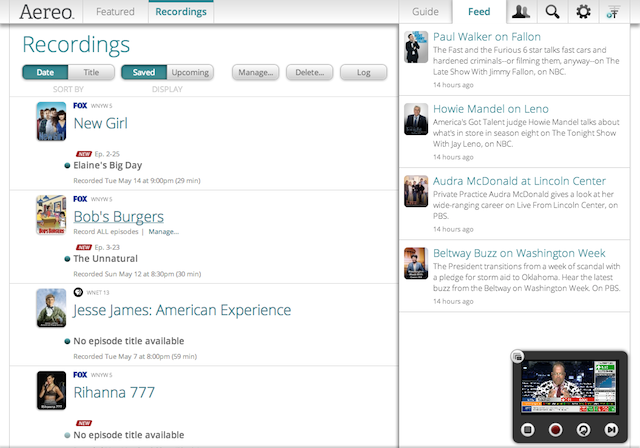Click the PBS logo above Jesse James
Viewport: 640px width, 448px height.
[78, 292]
